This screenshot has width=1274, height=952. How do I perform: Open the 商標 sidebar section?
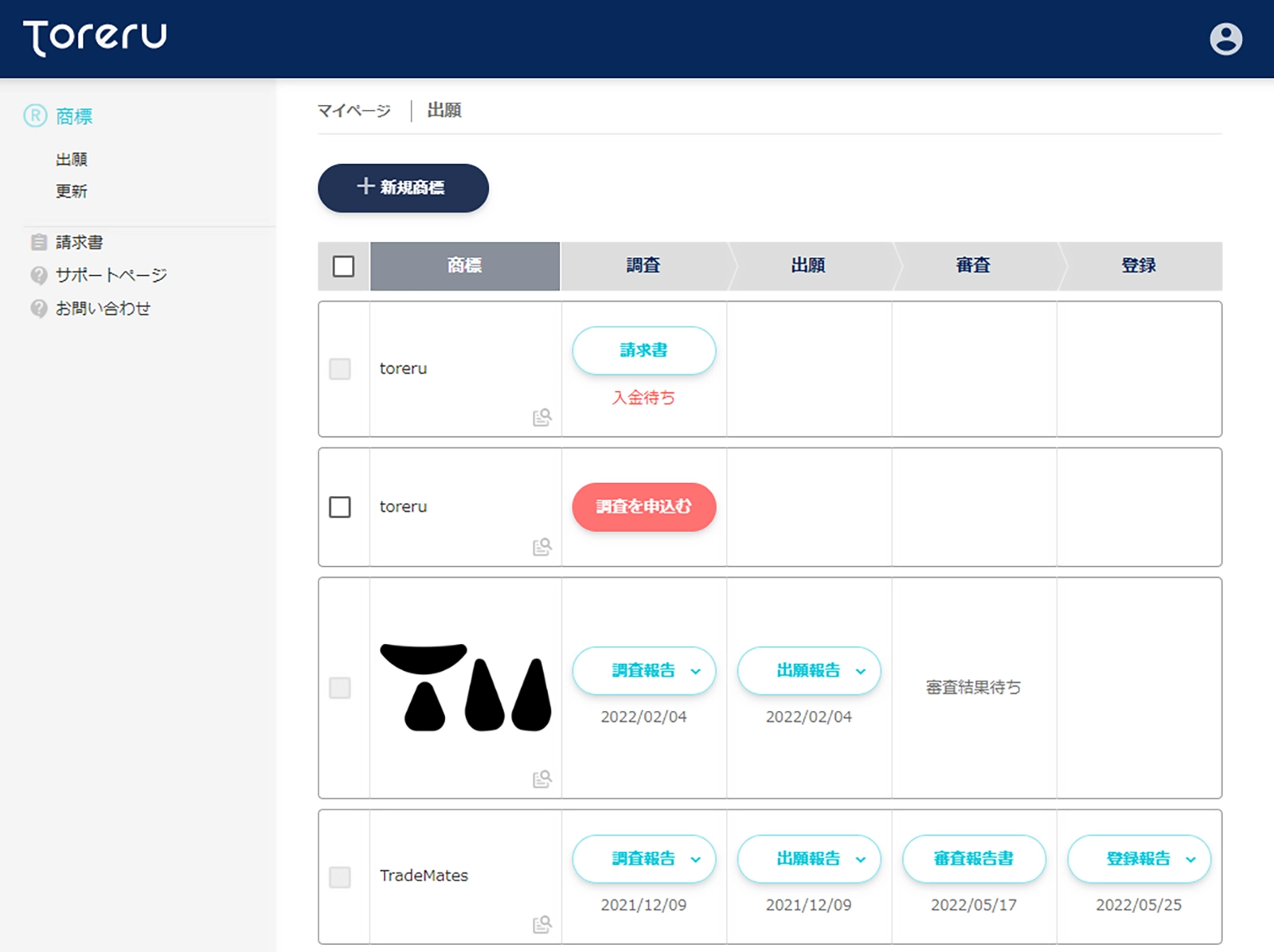[x=74, y=117]
